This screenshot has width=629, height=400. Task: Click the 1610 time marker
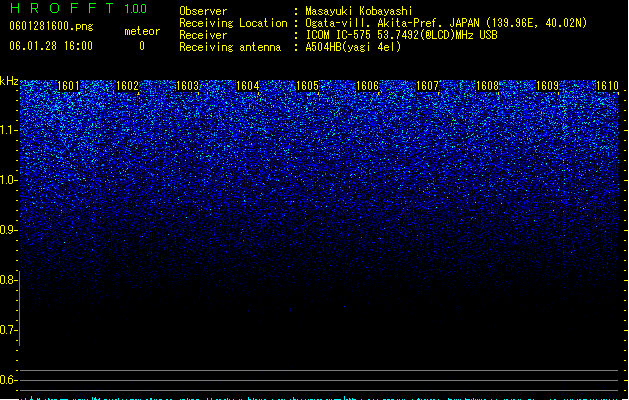[x=607, y=86]
